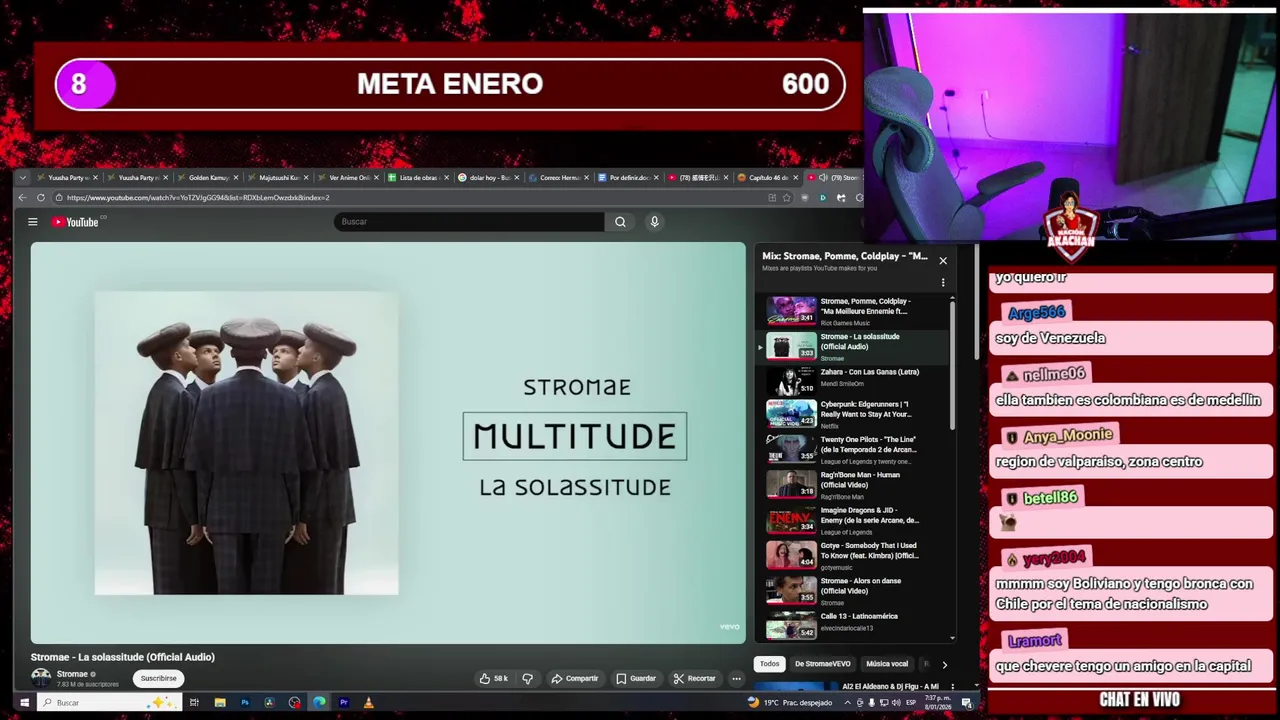Click the YouTube search magnifier button
Viewport: 1280px width, 720px height.
point(620,222)
